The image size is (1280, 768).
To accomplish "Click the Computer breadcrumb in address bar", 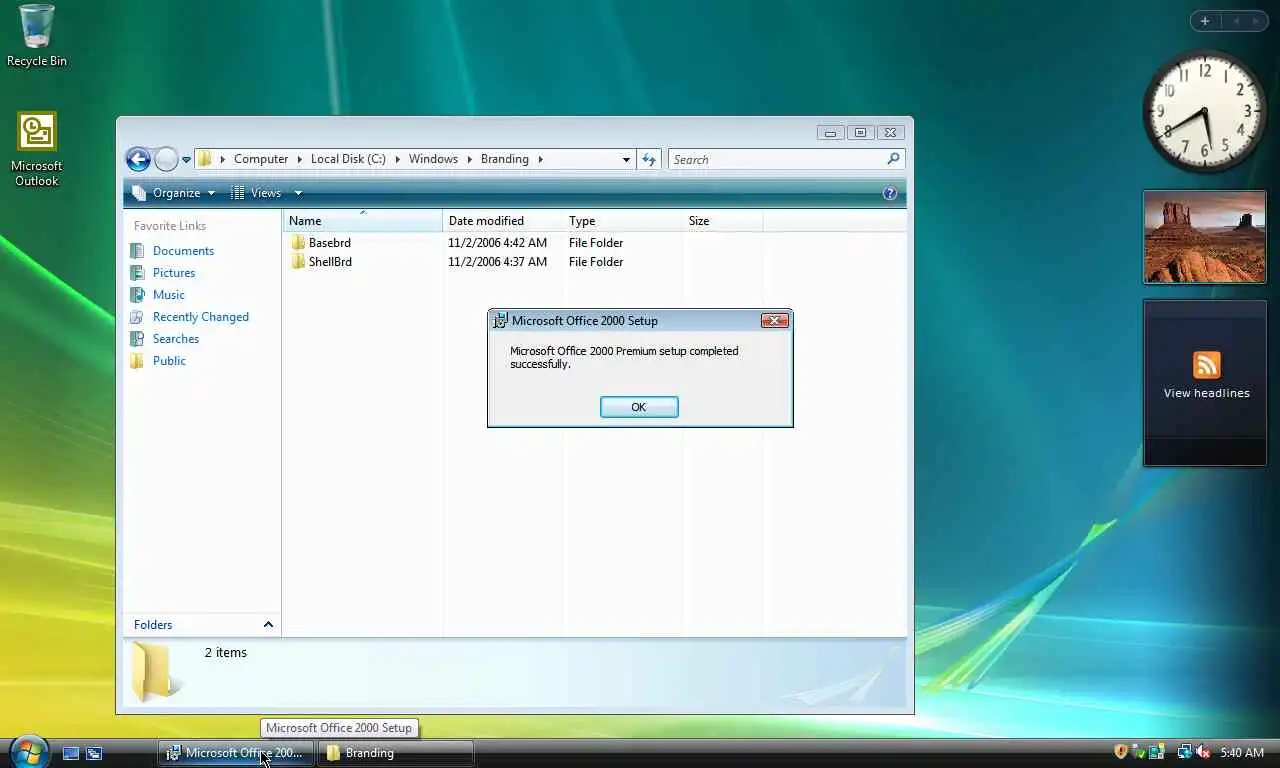I will pyautogui.click(x=261, y=159).
